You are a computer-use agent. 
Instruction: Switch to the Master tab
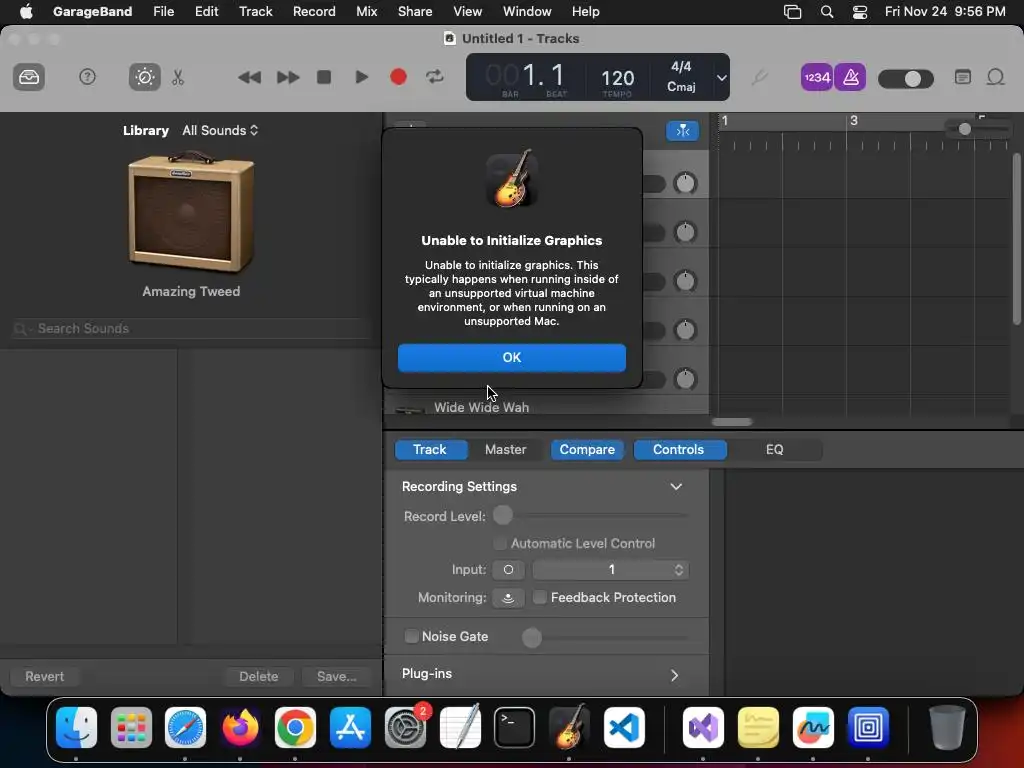[x=505, y=449]
